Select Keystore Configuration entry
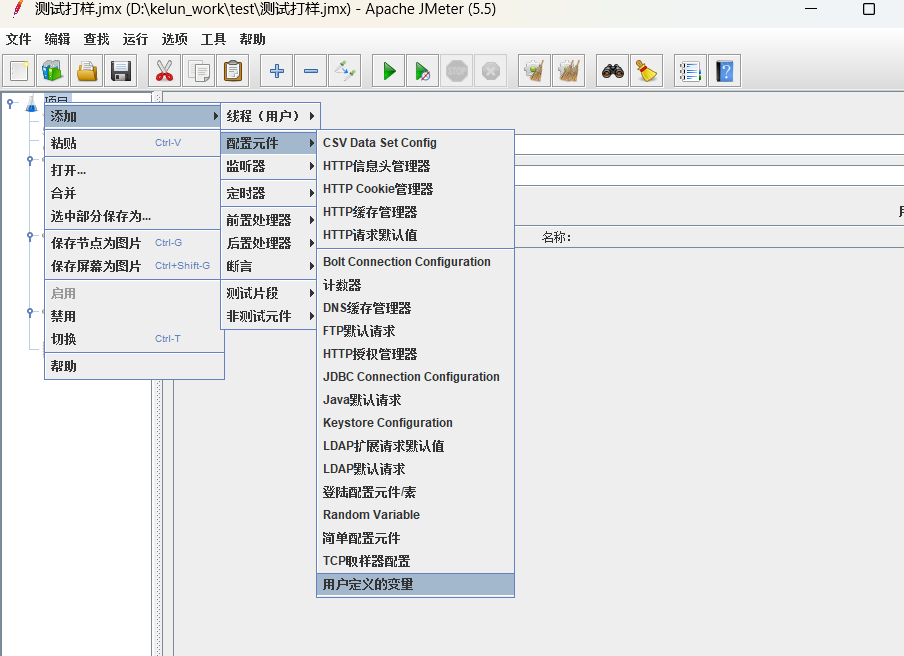 pyautogui.click(x=415, y=423)
